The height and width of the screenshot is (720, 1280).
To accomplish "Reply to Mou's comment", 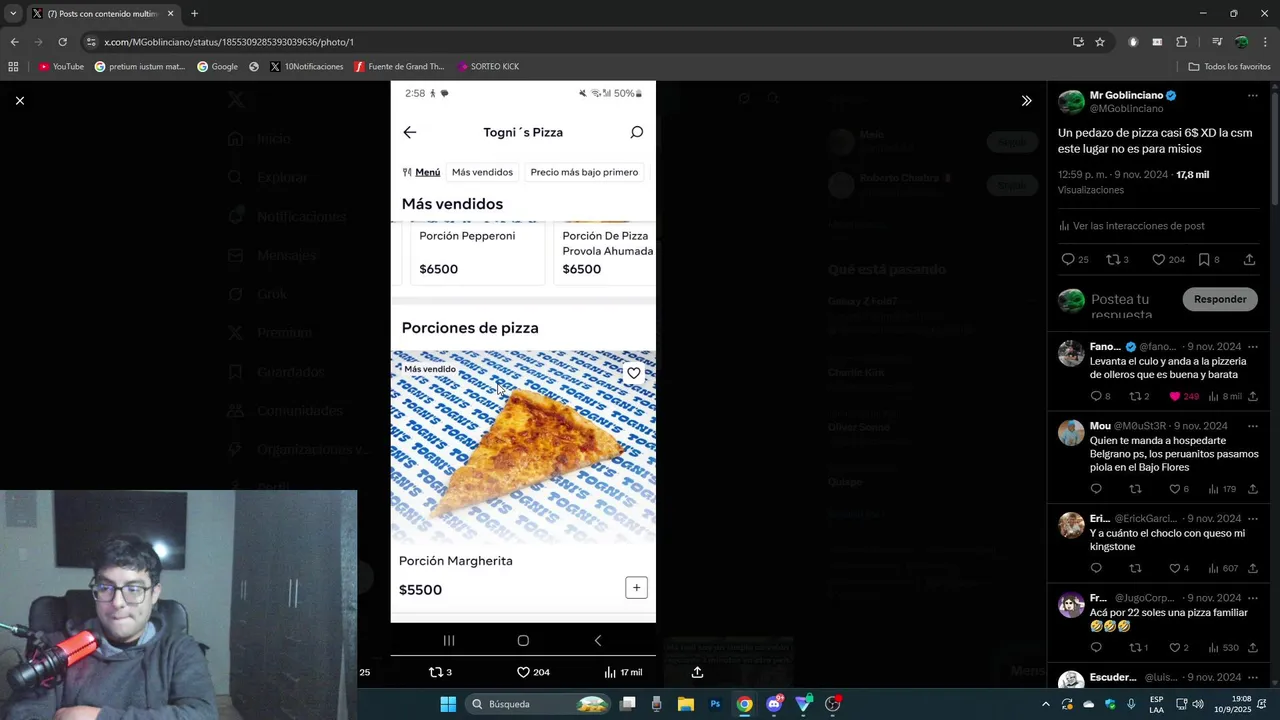I will pos(1096,489).
